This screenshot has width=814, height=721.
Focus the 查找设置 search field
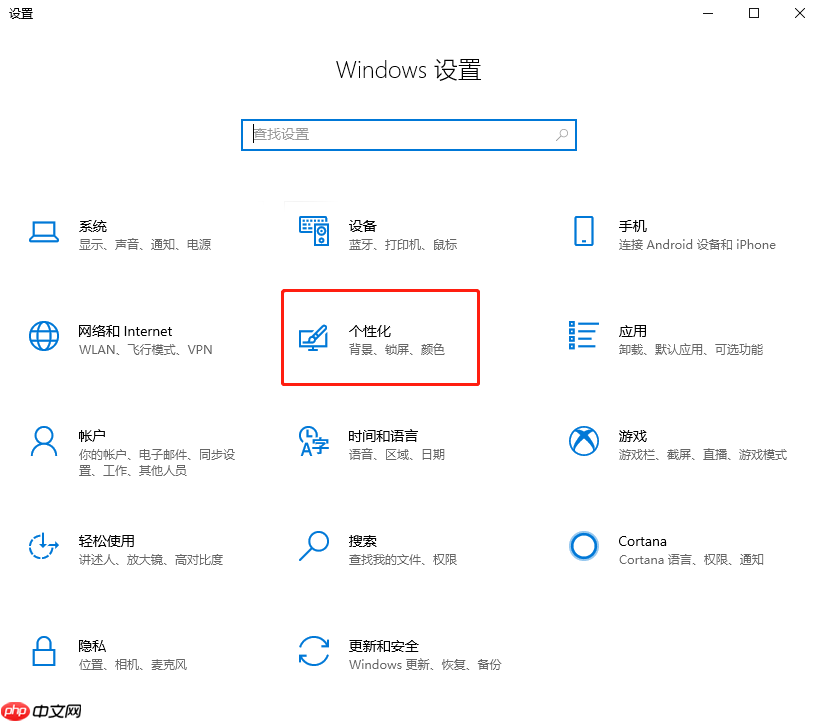click(x=409, y=135)
